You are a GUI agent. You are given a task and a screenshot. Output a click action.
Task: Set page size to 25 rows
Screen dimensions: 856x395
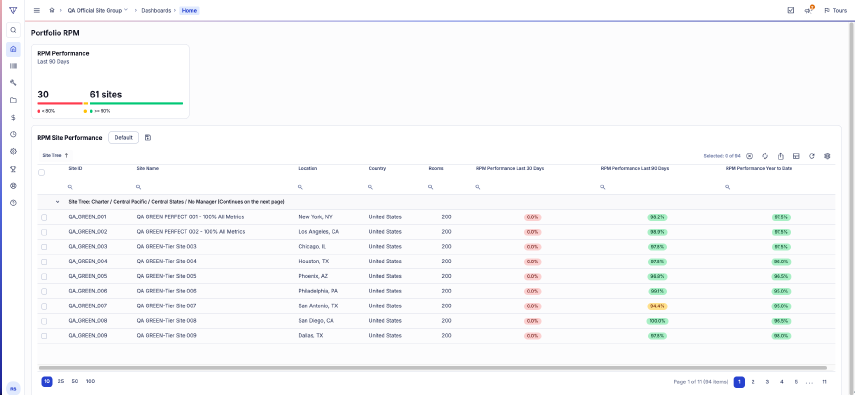(x=61, y=381)
